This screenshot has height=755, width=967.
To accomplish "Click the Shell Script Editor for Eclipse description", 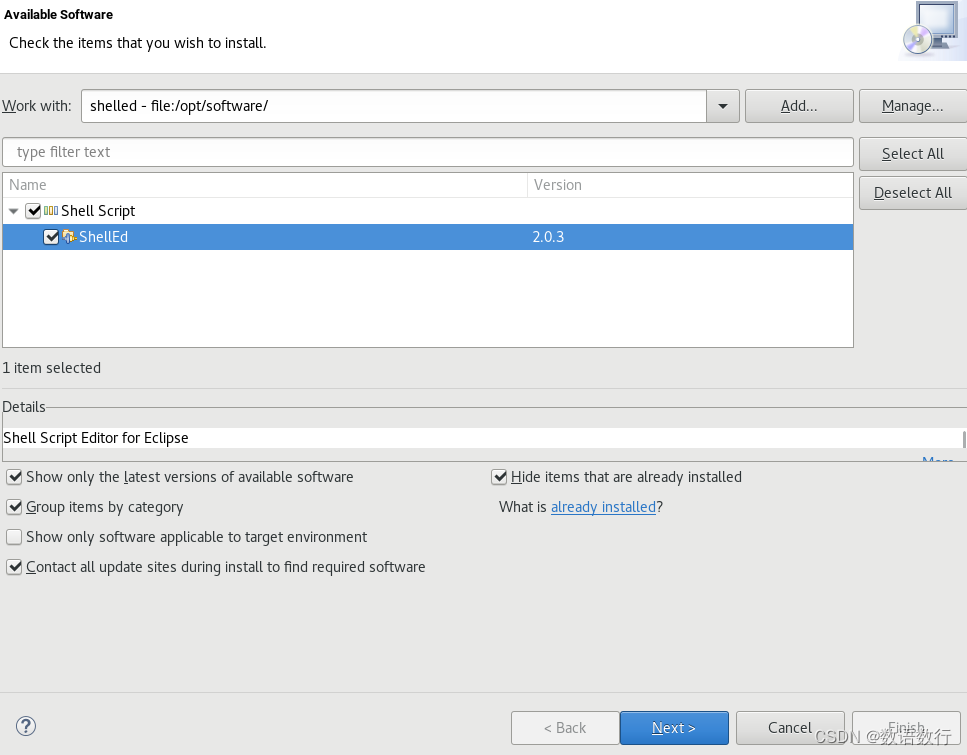I will (96, 438).
